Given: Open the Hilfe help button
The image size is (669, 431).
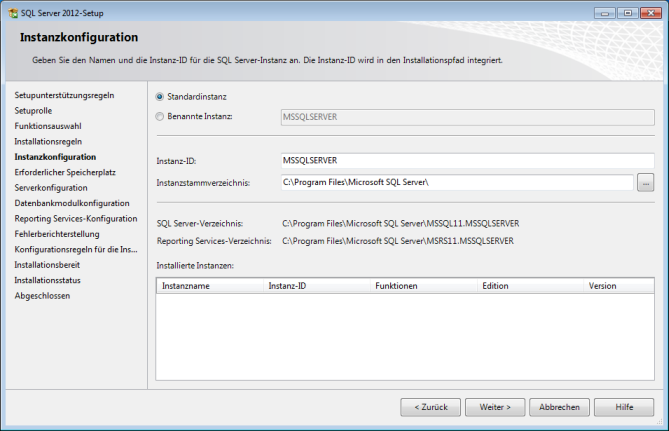Looking at the screenshot, I should pyautogui.click(x=624, y=407).
